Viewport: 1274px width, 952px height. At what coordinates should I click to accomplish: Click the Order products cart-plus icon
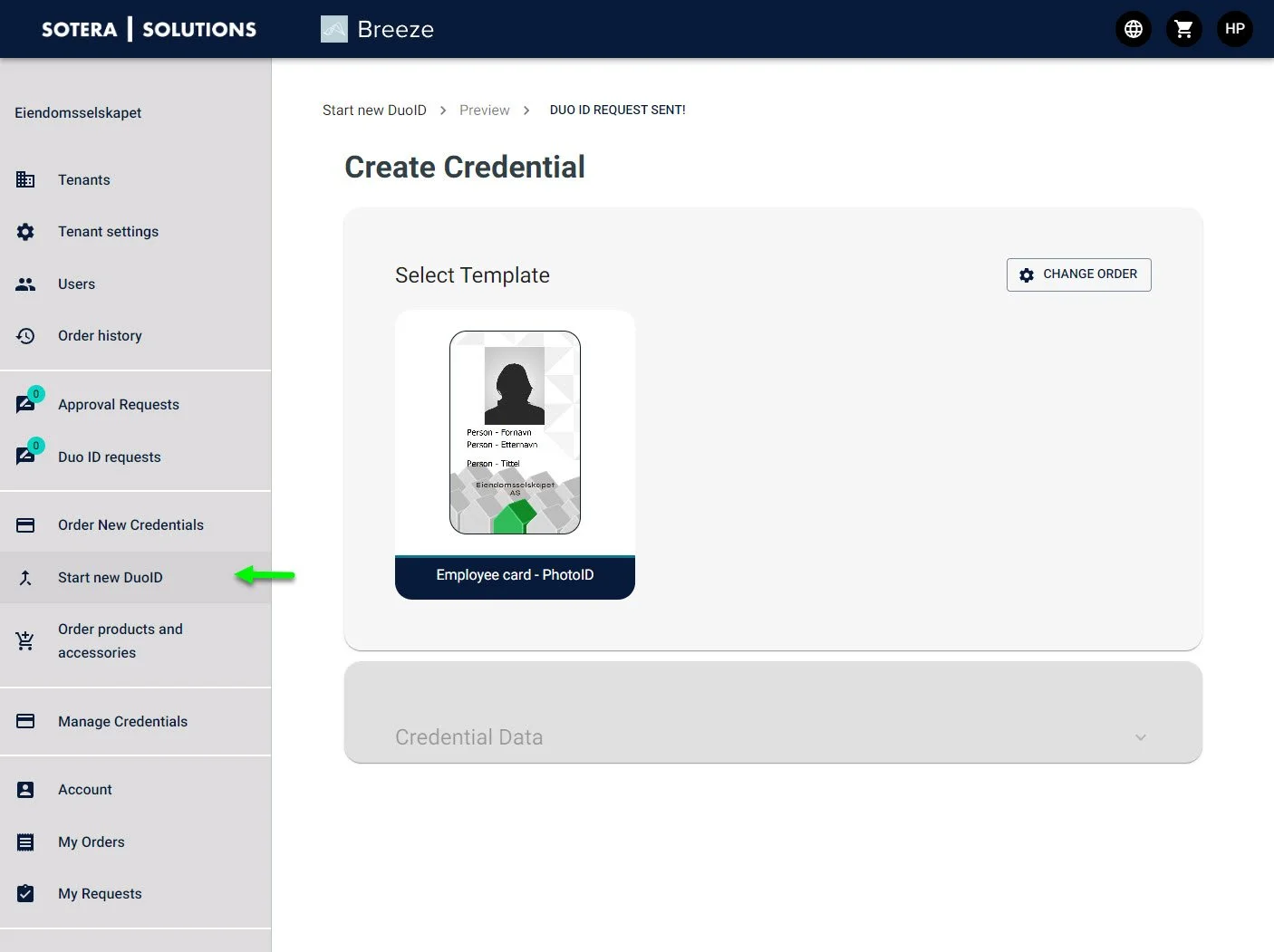(x=25, y=641)
